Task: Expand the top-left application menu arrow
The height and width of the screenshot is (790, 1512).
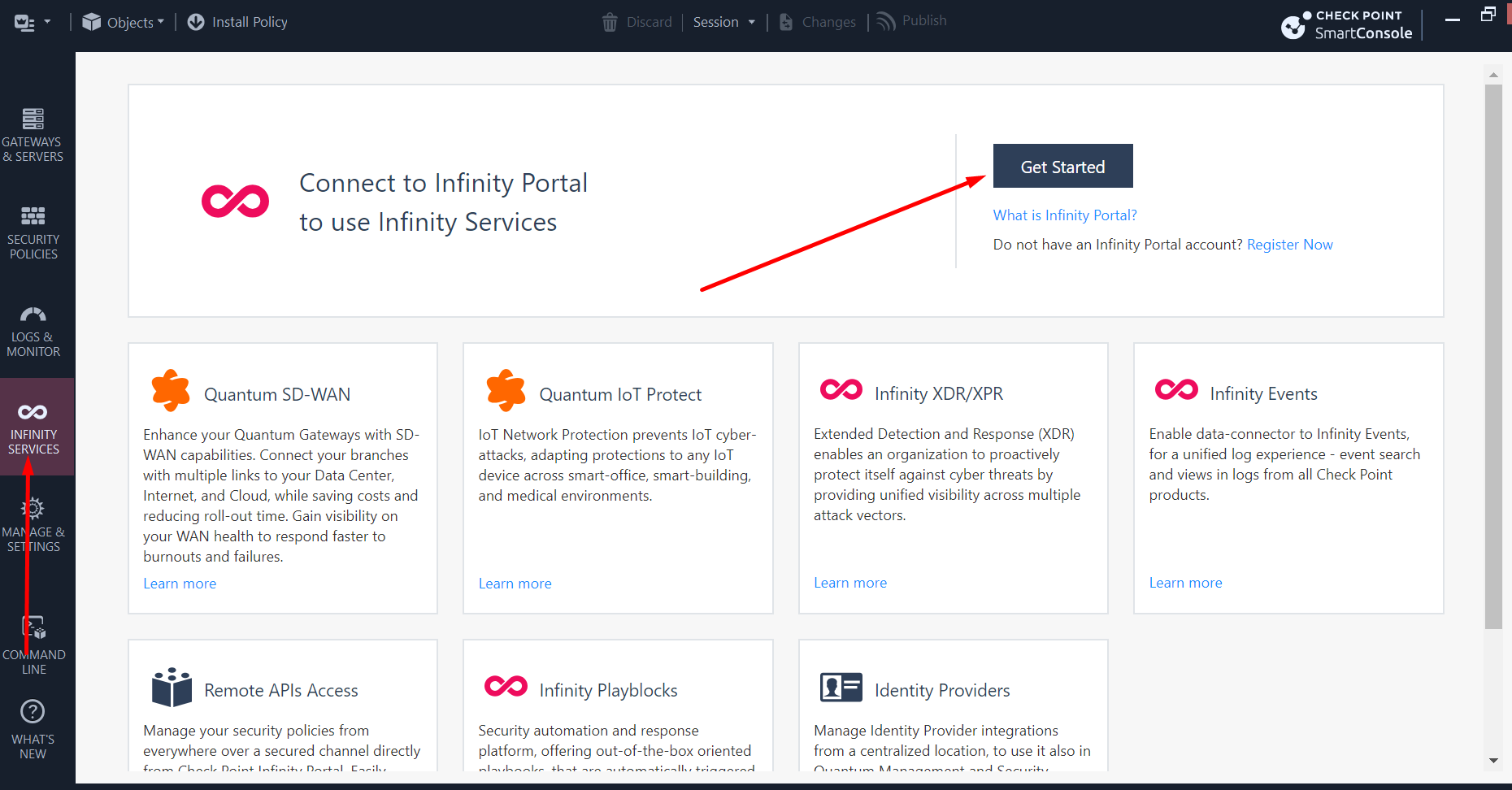Action: click(46, 21)
